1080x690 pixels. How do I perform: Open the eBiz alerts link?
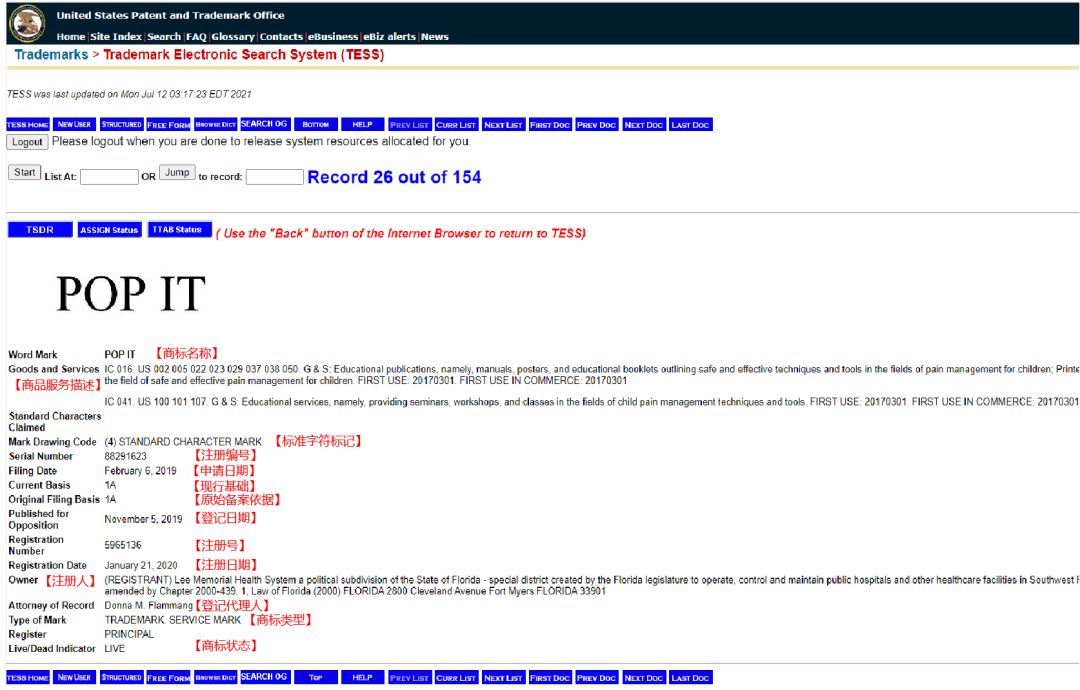pos(389,37)
